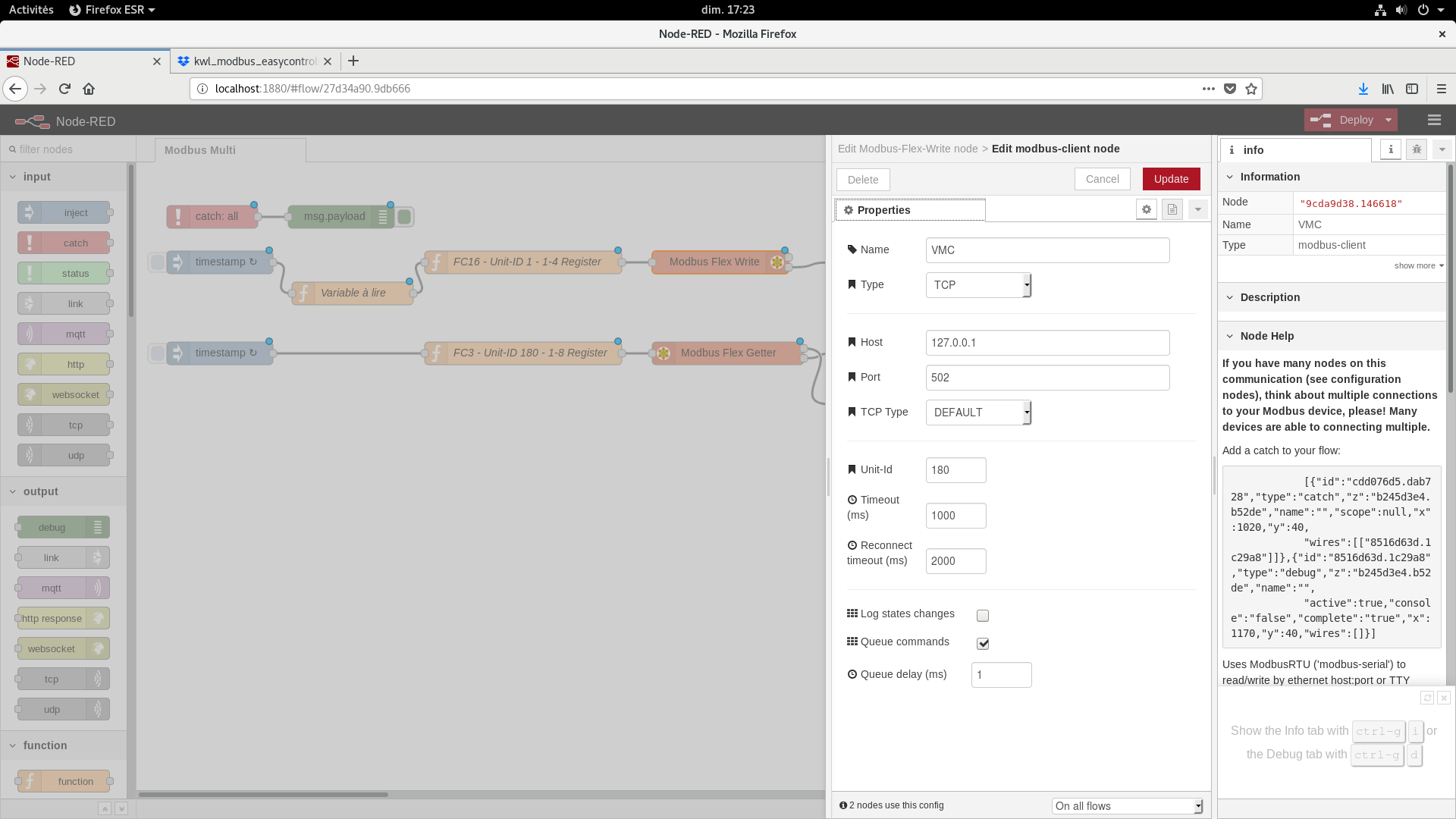Go to Firefox home page
This screenshot has width=1456, height=819.
point(89,89)
